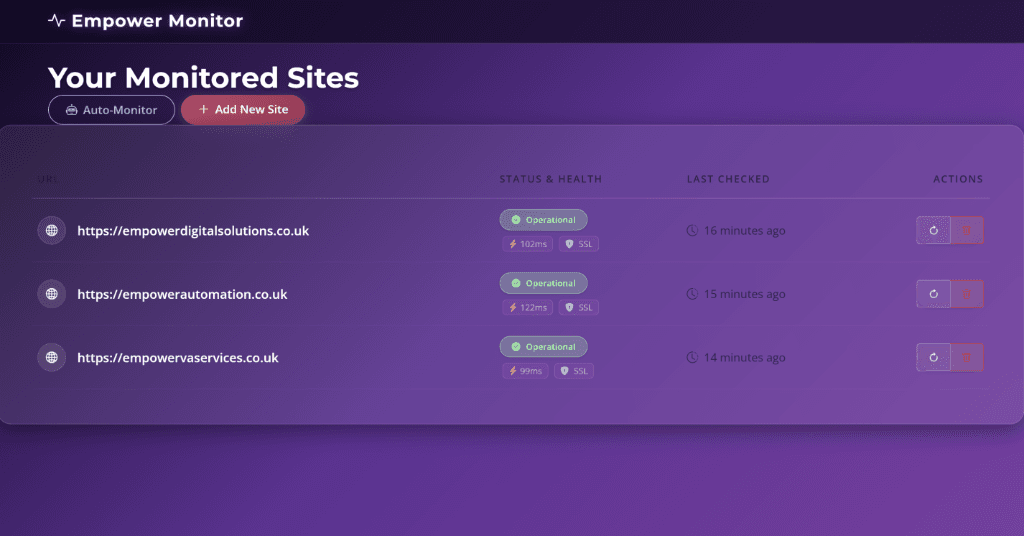Click the globe icon beside empowervaservices.co.uk
The height and width of the screenshot is (536, 1024).
click(x=51, y=357)
